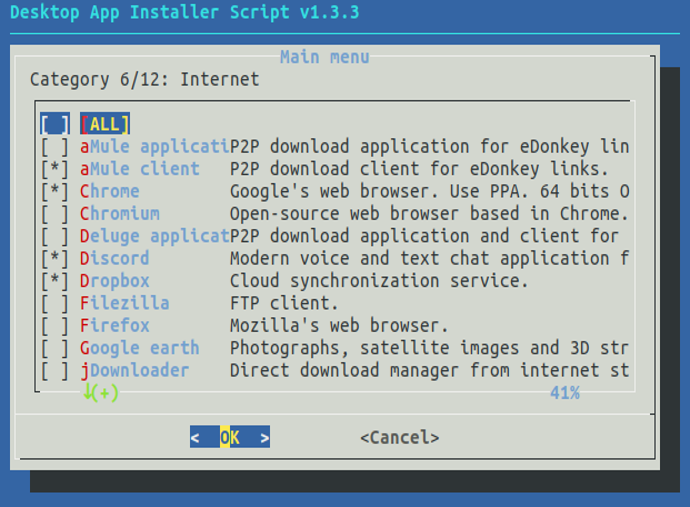The width and height of the screenshot is (690, 507).
Task: Select the 'Dropbox' entry name
Action: tap(114, 281)
